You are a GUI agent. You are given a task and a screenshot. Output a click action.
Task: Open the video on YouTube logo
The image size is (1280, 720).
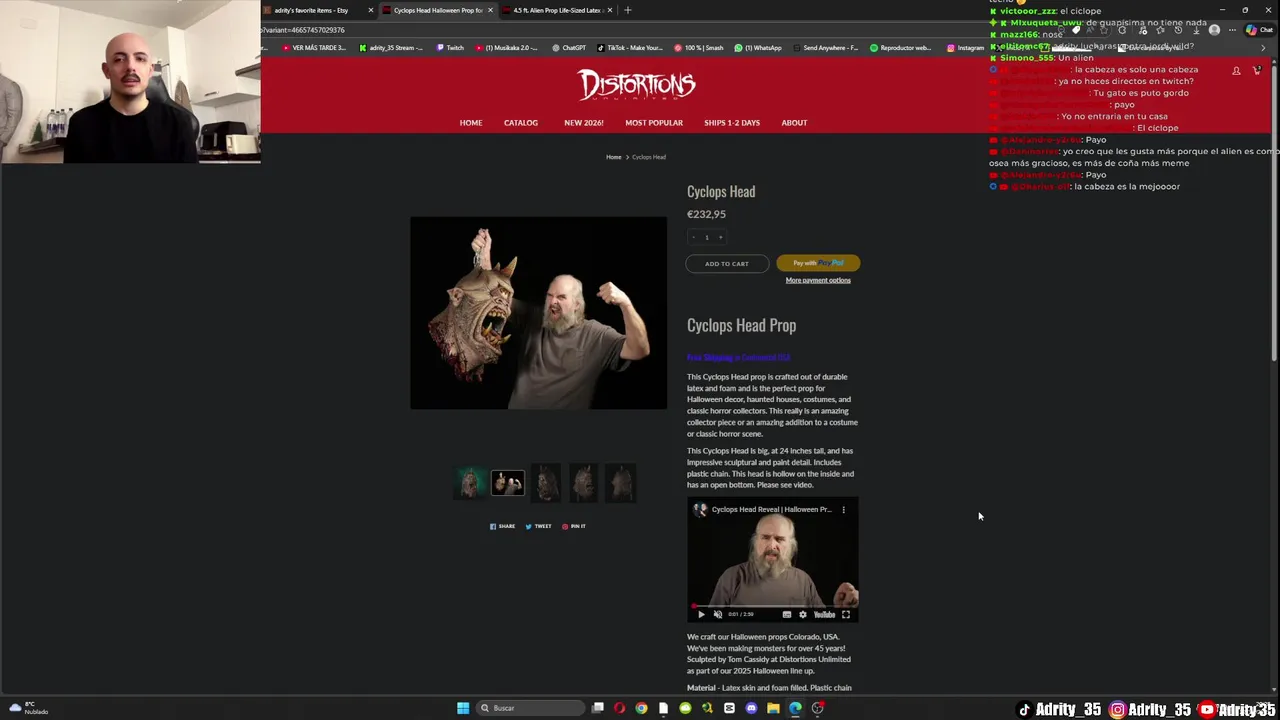tap(824, 614)
